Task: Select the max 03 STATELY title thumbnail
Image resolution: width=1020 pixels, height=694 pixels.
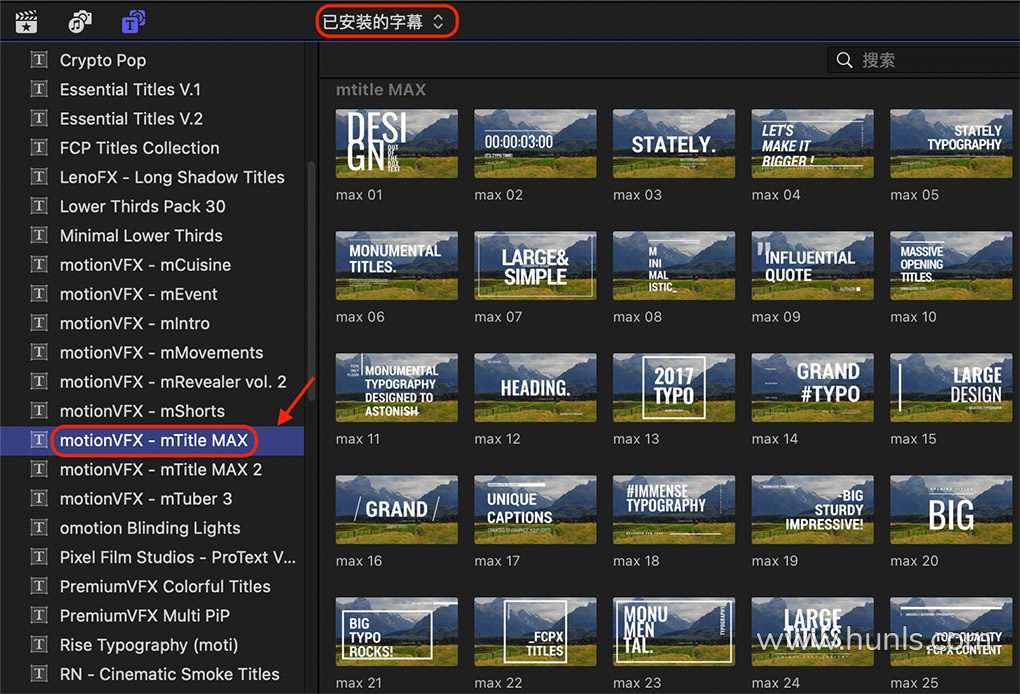Action: pyautogui.click(x=674, y=144)
